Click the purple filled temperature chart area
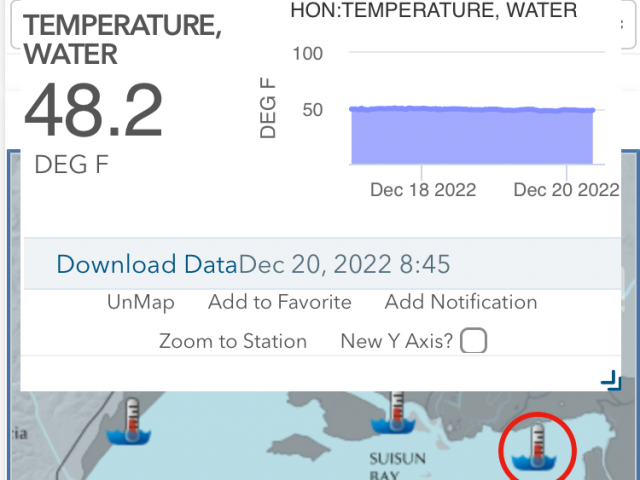The height and width of the screenshot is (480, 640). 472,136
